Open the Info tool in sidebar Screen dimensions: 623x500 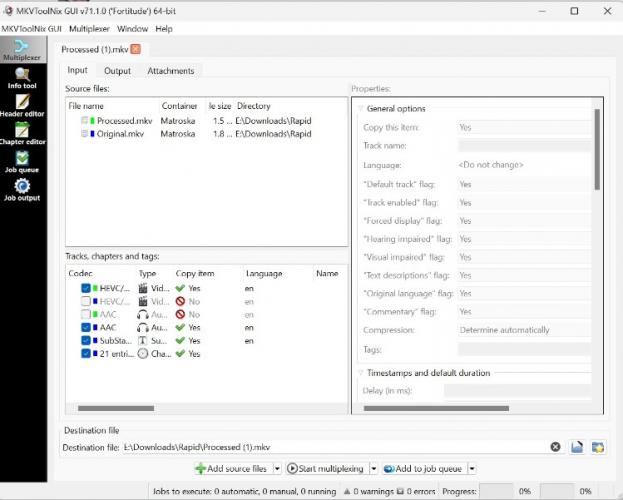pos(21,78)
